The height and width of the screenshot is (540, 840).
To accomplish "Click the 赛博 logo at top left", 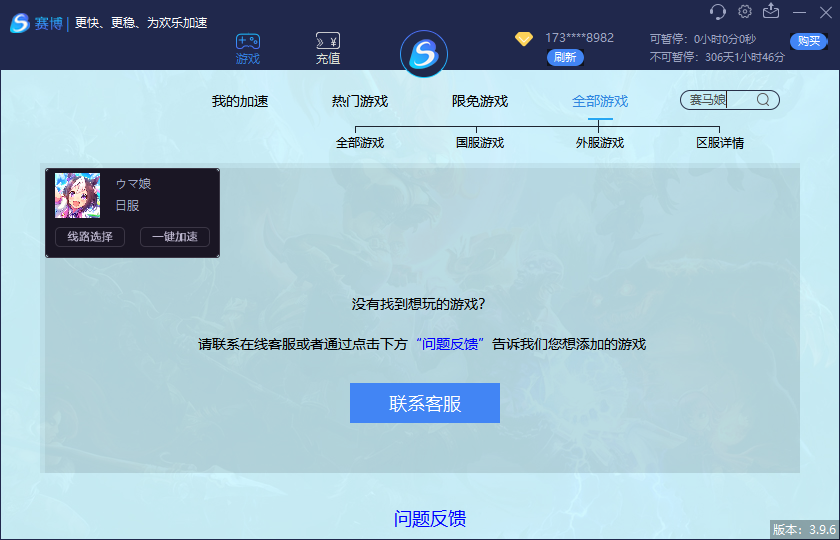I will [36, 23].
